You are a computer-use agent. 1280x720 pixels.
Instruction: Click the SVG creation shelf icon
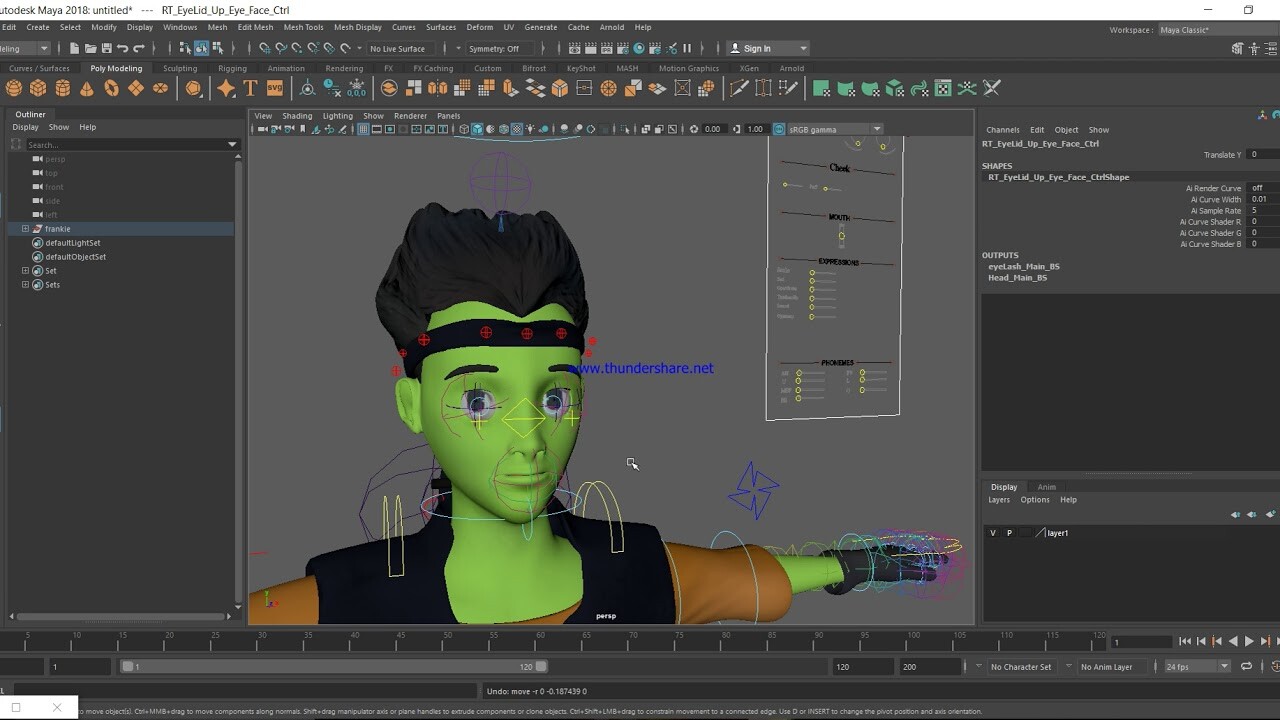[x=275, y=88]
